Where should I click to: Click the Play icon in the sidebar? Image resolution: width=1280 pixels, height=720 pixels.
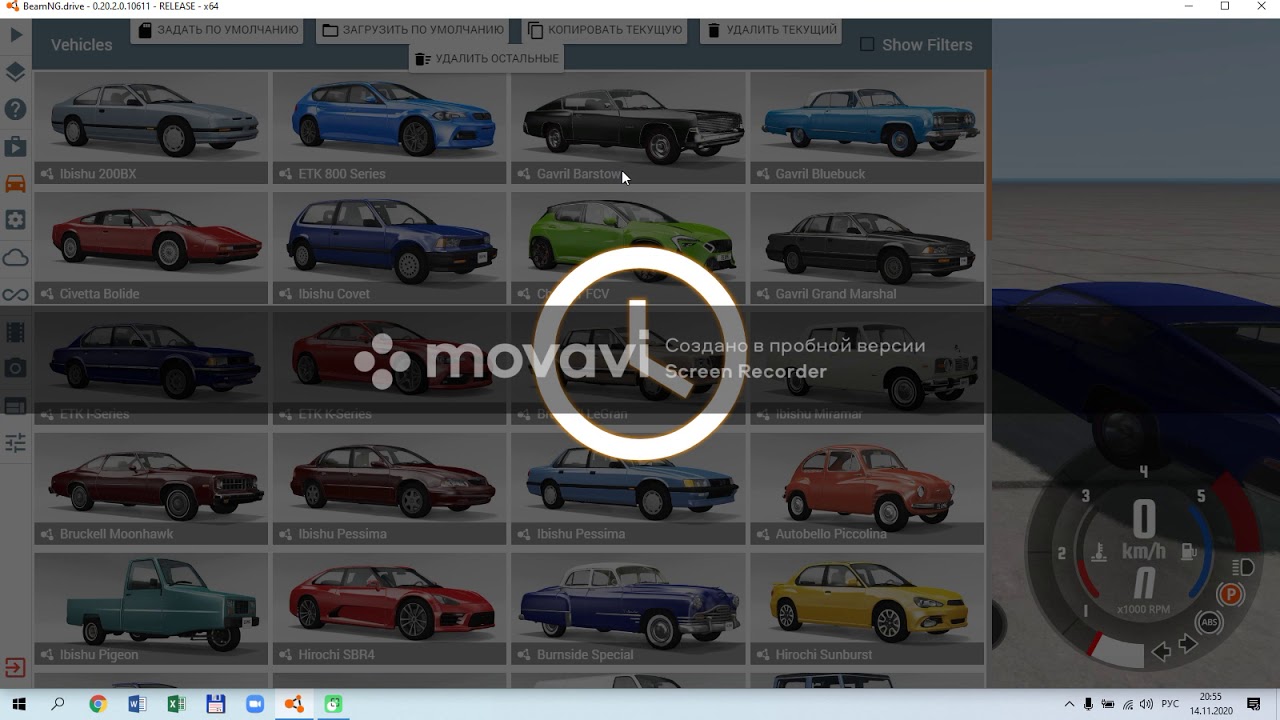(x=16, y=35)
